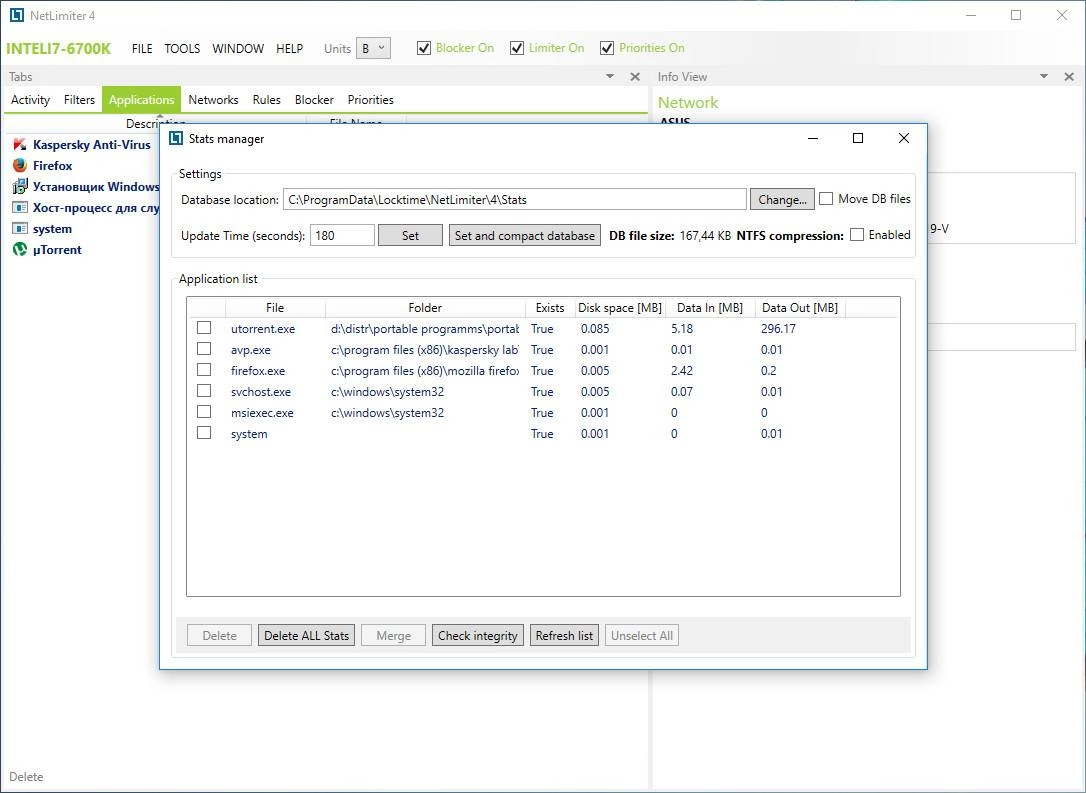Open the FILE menu
The image size is (1086, 793).
click(142, 48)
